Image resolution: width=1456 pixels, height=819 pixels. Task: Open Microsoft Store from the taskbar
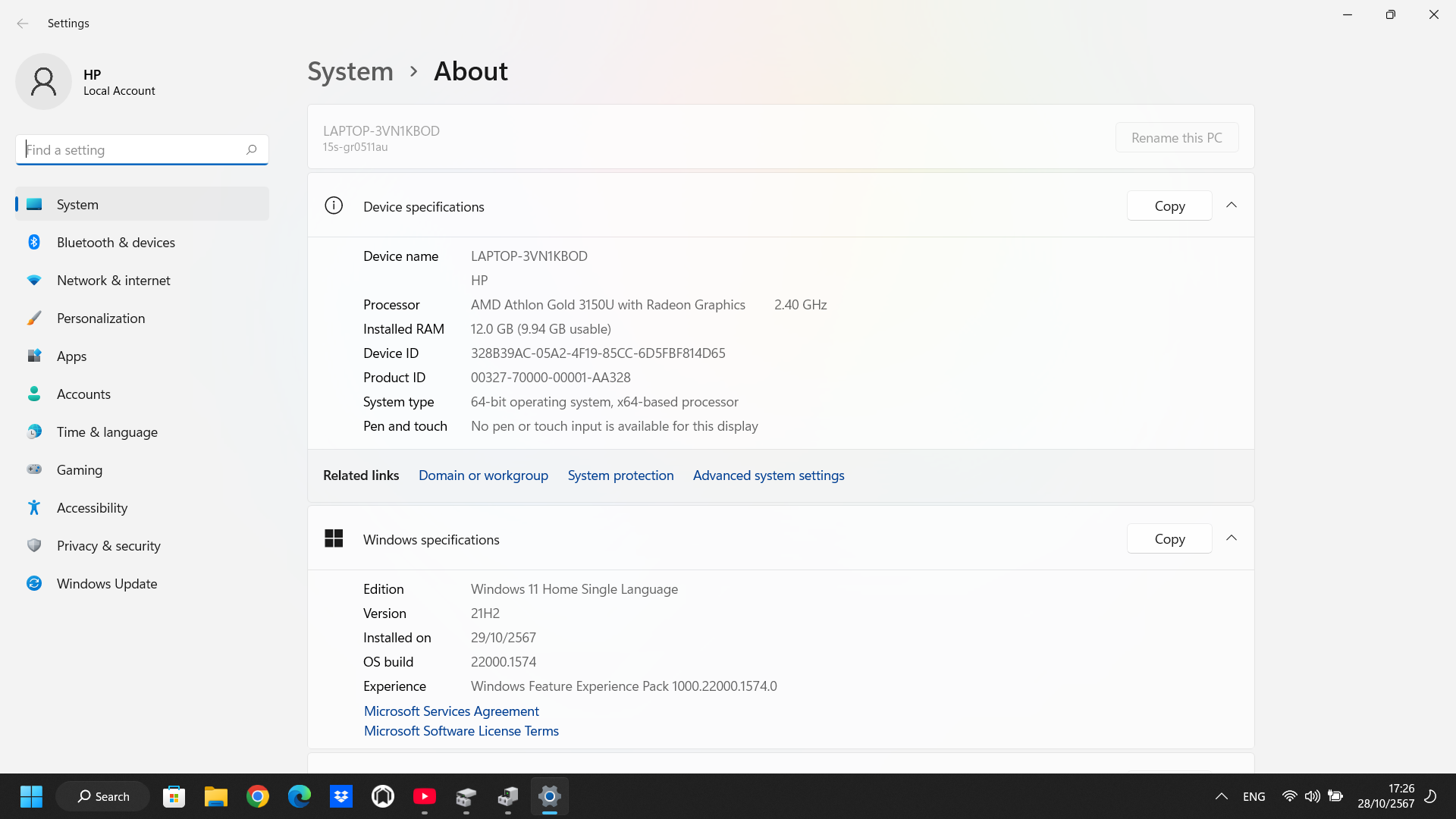pyautogui.click(x=174, y=796)
